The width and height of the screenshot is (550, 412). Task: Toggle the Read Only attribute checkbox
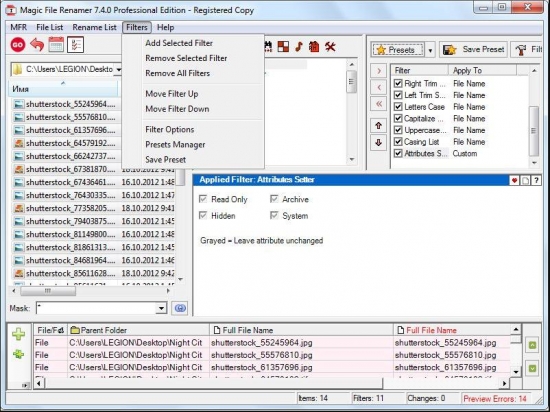pos(203,199)
